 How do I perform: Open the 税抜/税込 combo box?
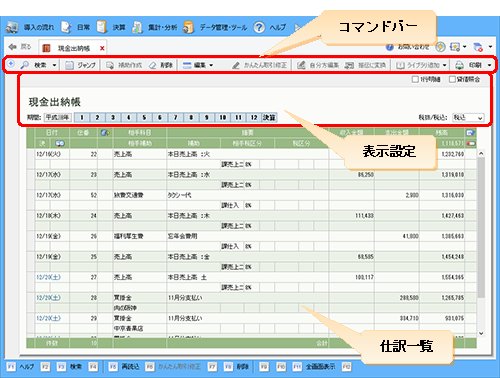click(468, 117)
